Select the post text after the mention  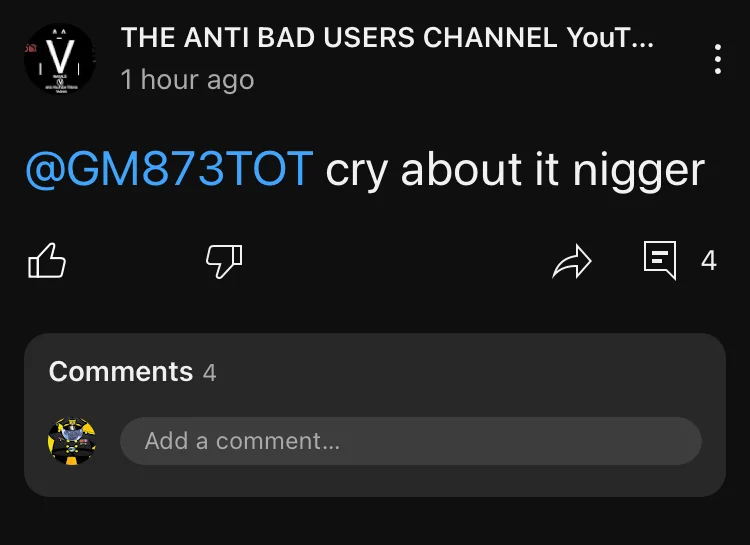[515, 171]
